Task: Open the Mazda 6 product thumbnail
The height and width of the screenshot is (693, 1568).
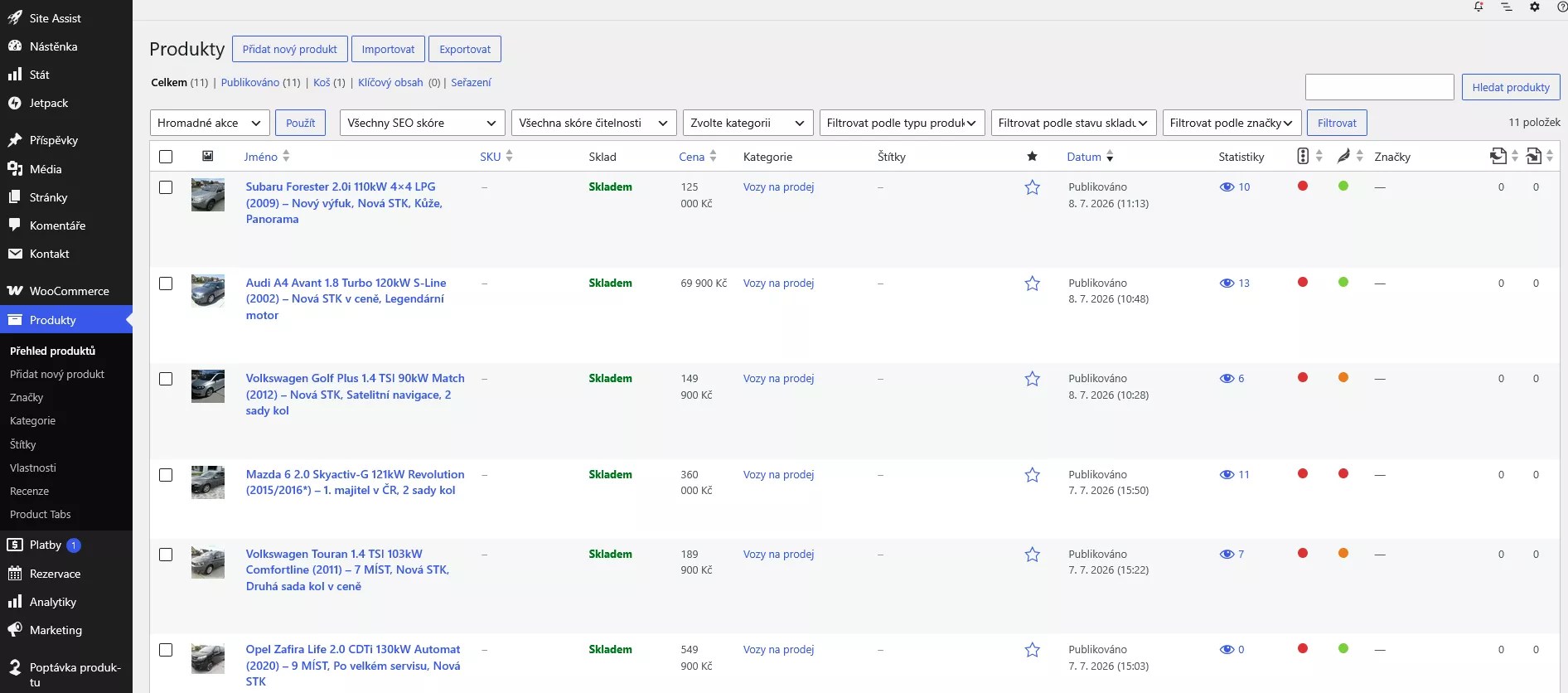Action: coord(208,482)
